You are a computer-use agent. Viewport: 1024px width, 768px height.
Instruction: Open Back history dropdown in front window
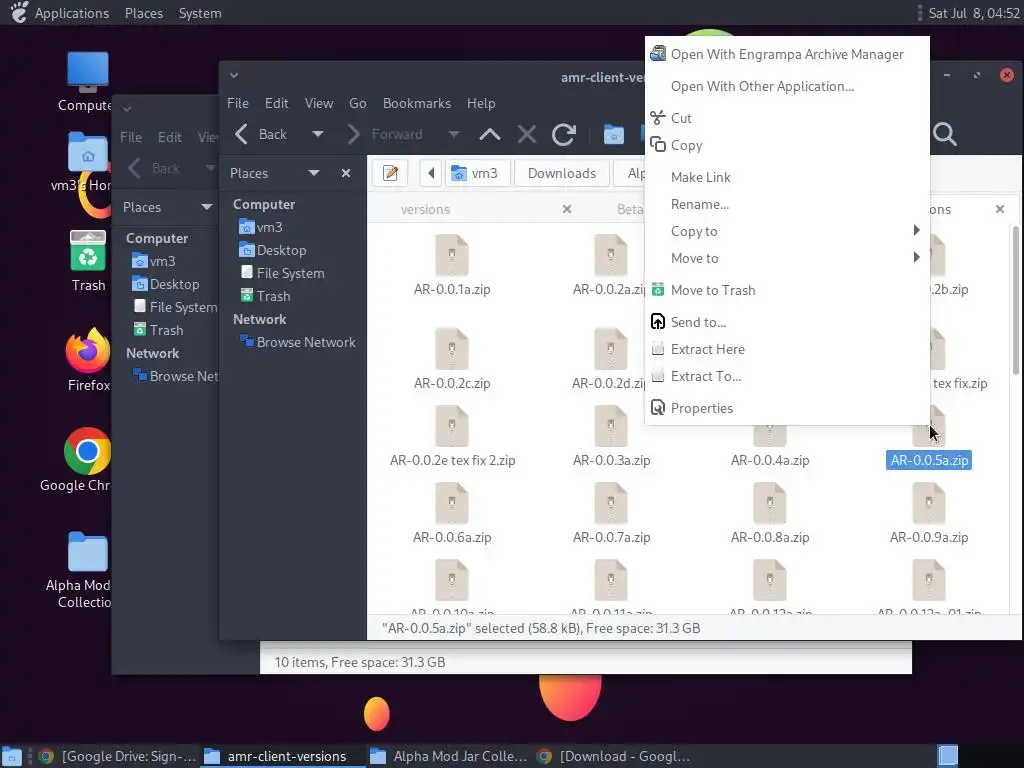(317, 135)
